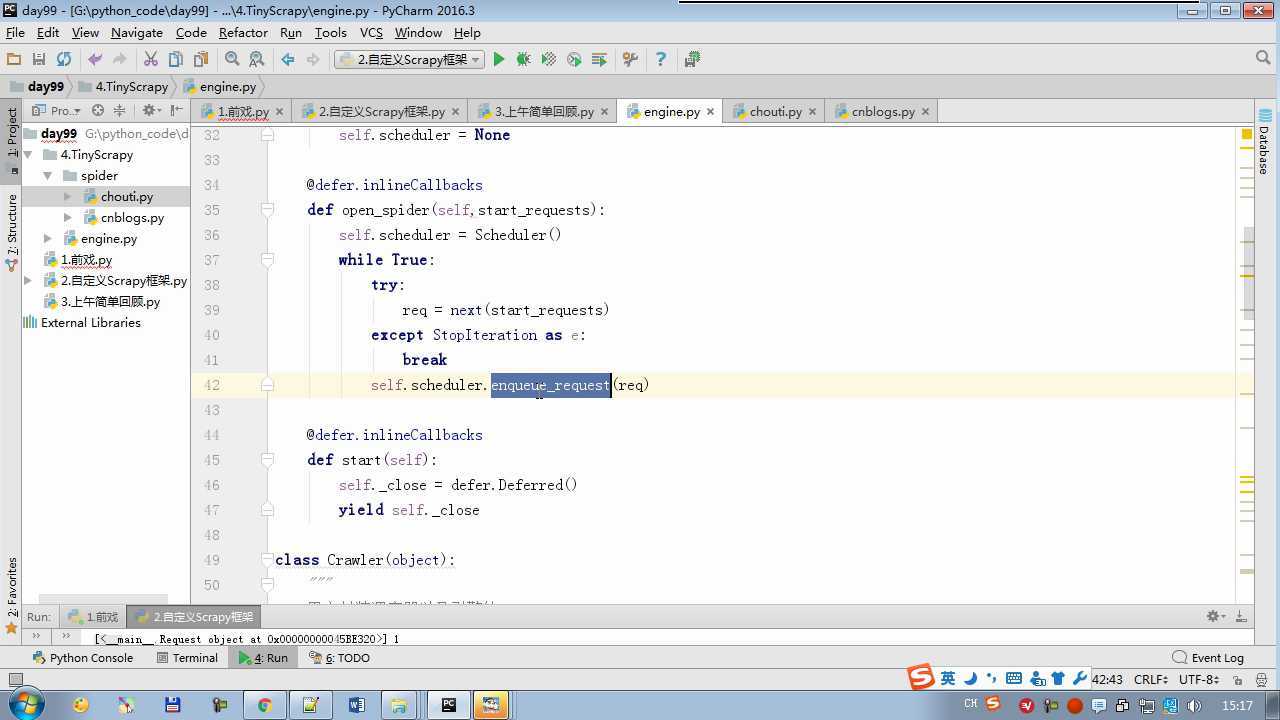Close the engine.py editor tab
This screenshot has height=720, width=1280.
pos(711,112)
